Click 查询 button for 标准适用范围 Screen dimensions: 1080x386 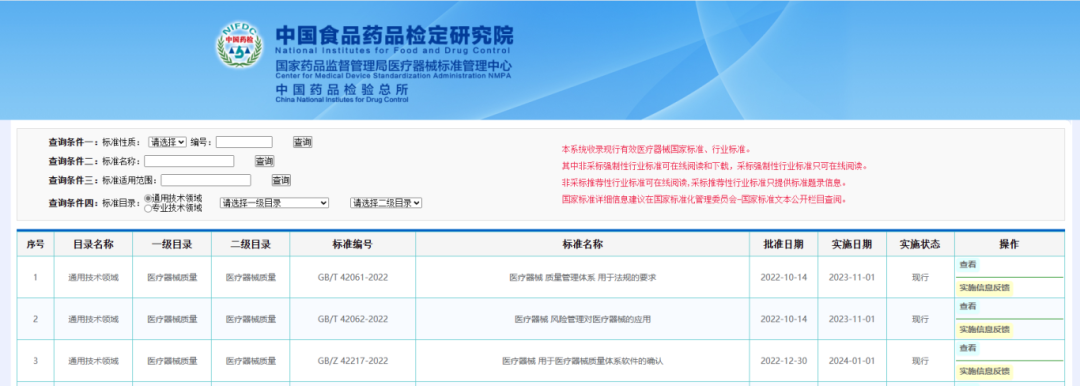[x=281, y=181]
